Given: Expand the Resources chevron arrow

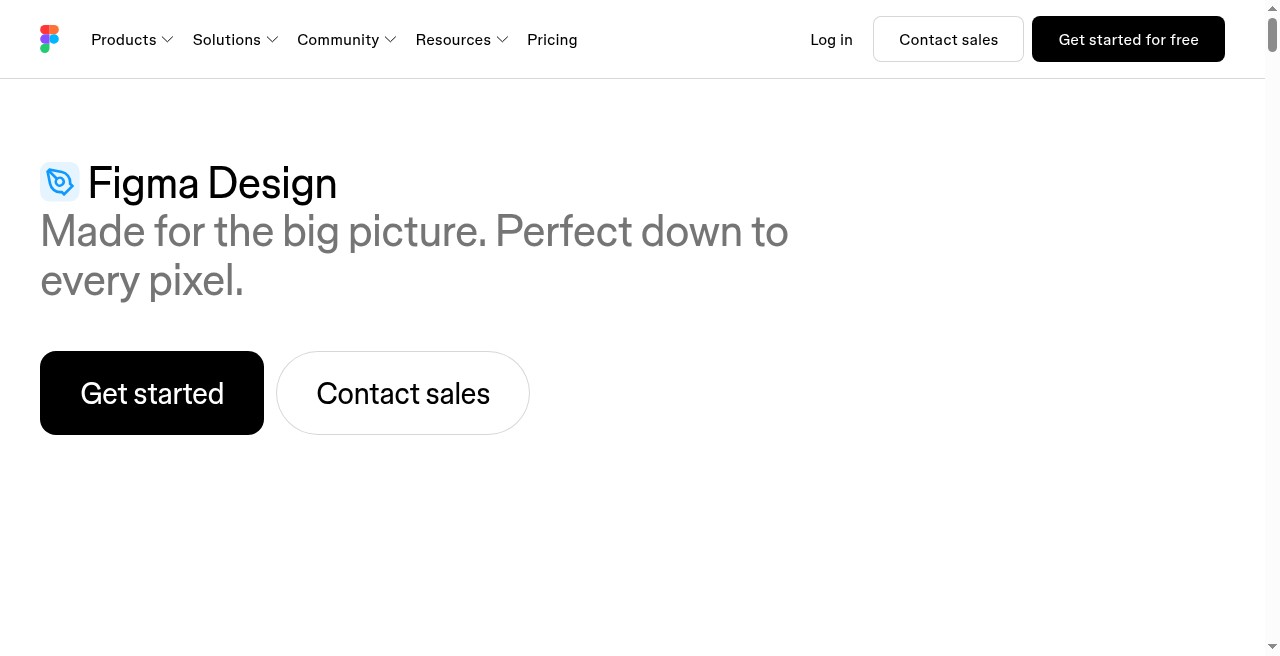Looking at the screenshot, I should (503, 40).
